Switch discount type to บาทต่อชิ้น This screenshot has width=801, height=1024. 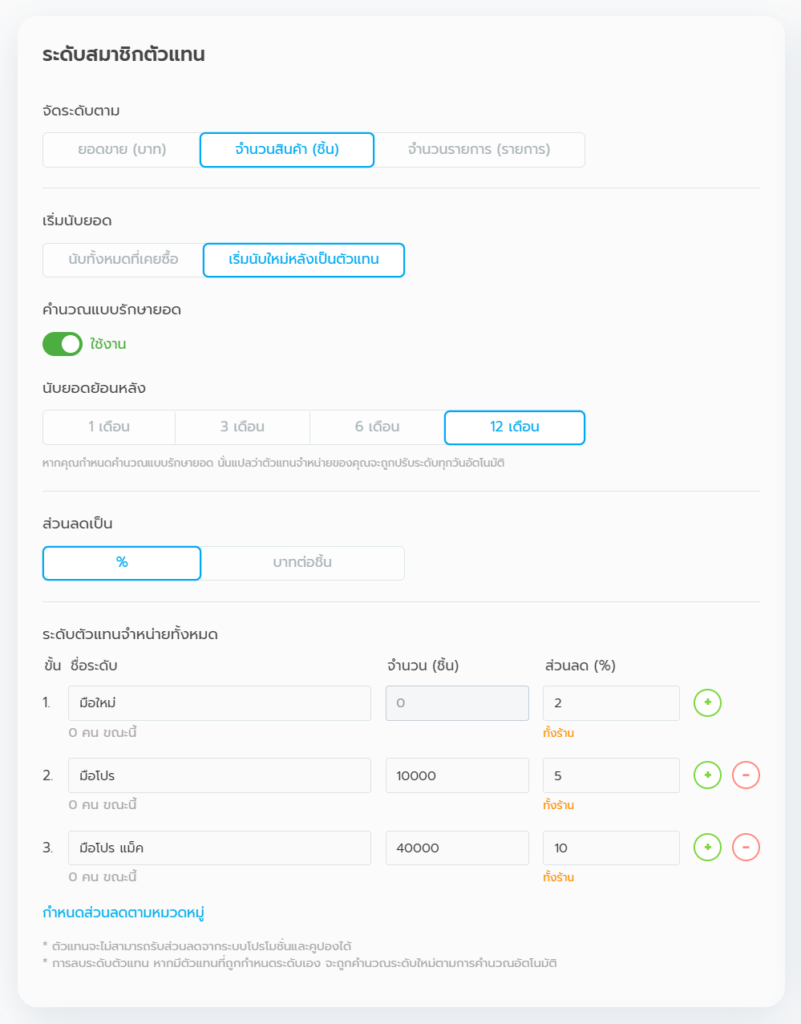click(x=302, y=563)
